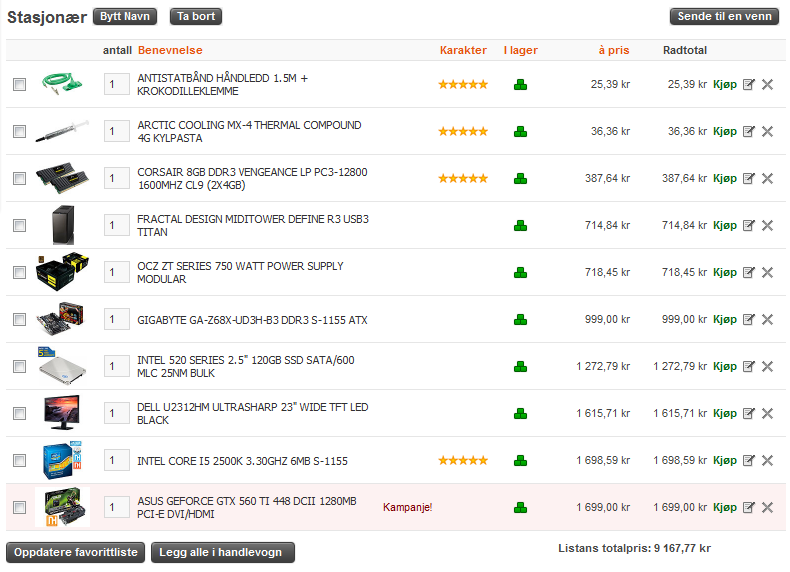Remove Dell U2312HM Ultrasharp with X icon
The image size is (790, 572).
(767, 413)
